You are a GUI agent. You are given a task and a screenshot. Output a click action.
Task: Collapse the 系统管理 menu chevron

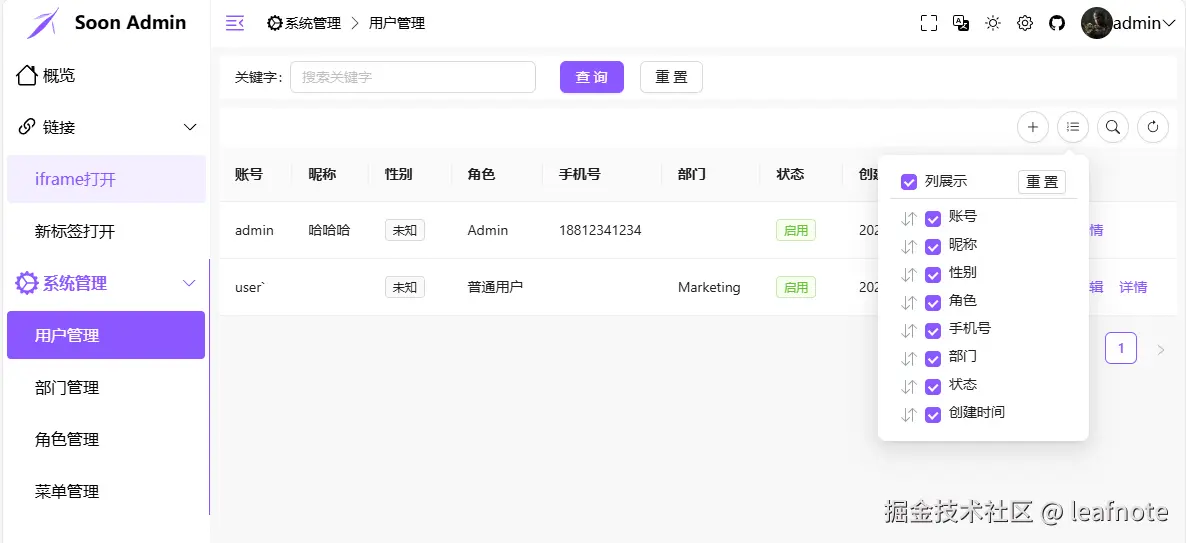coord(190,284)
